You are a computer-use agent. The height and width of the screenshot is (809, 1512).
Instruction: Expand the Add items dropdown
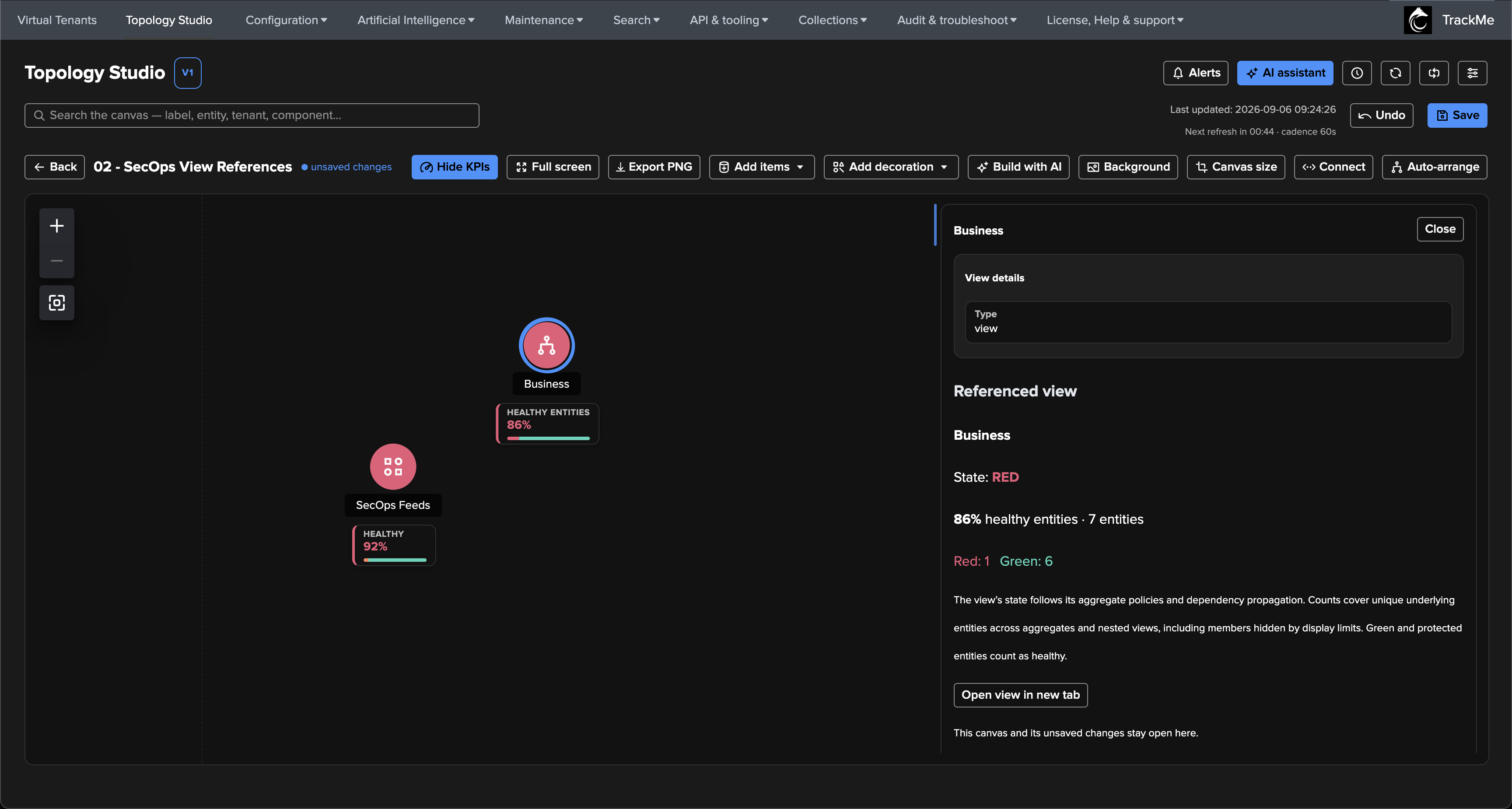tap(761, 167)
